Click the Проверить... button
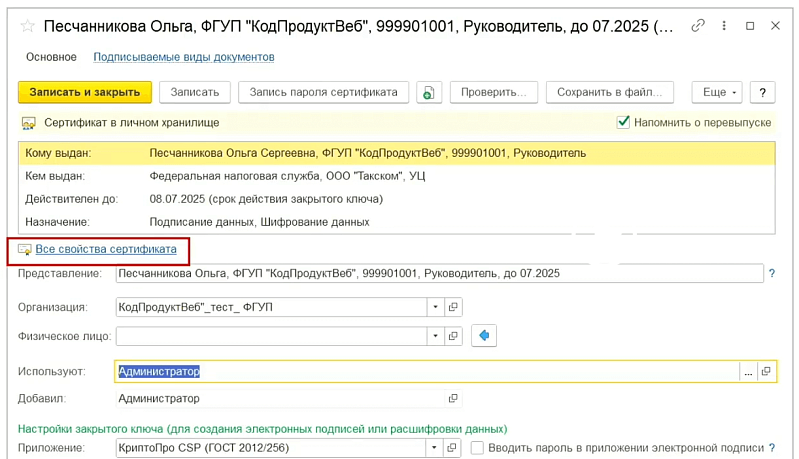 point(494,92)
